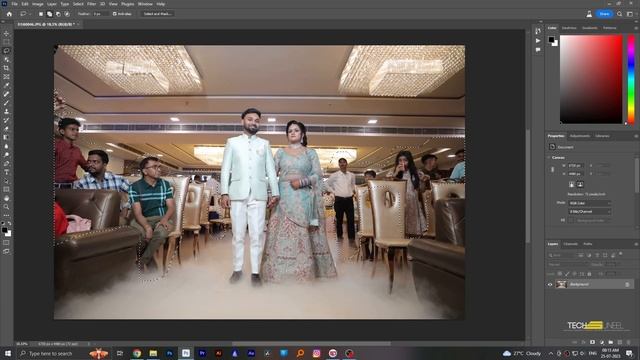Select the Gradient tool
Viewport: 640px width, 360px height.
(6, 138)
